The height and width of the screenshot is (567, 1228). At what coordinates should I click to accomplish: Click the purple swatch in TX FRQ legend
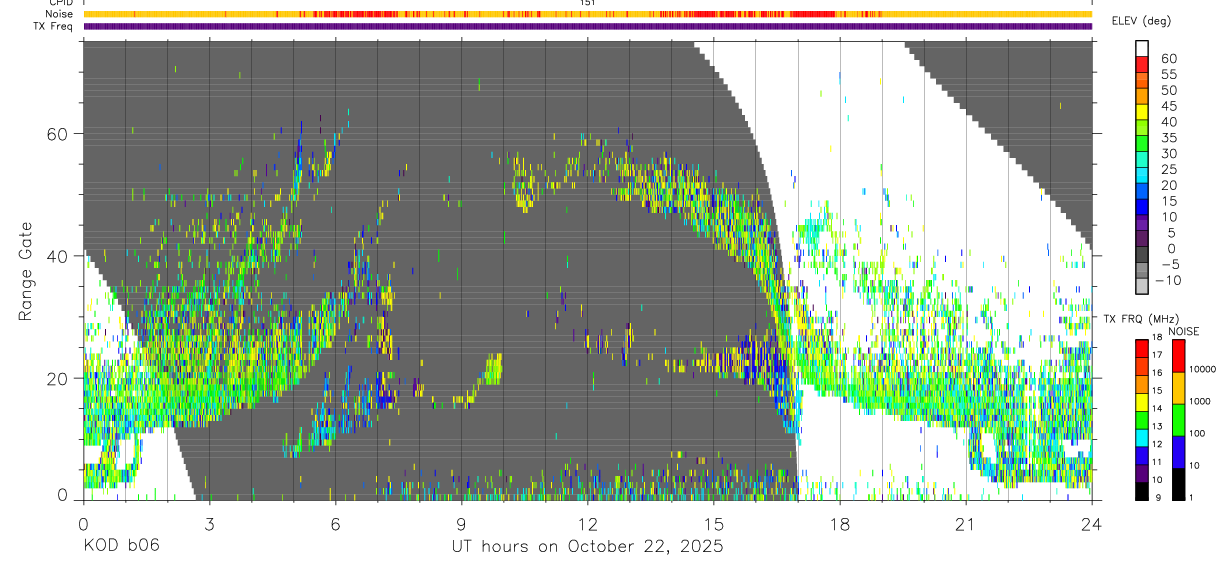(1142, 473)
